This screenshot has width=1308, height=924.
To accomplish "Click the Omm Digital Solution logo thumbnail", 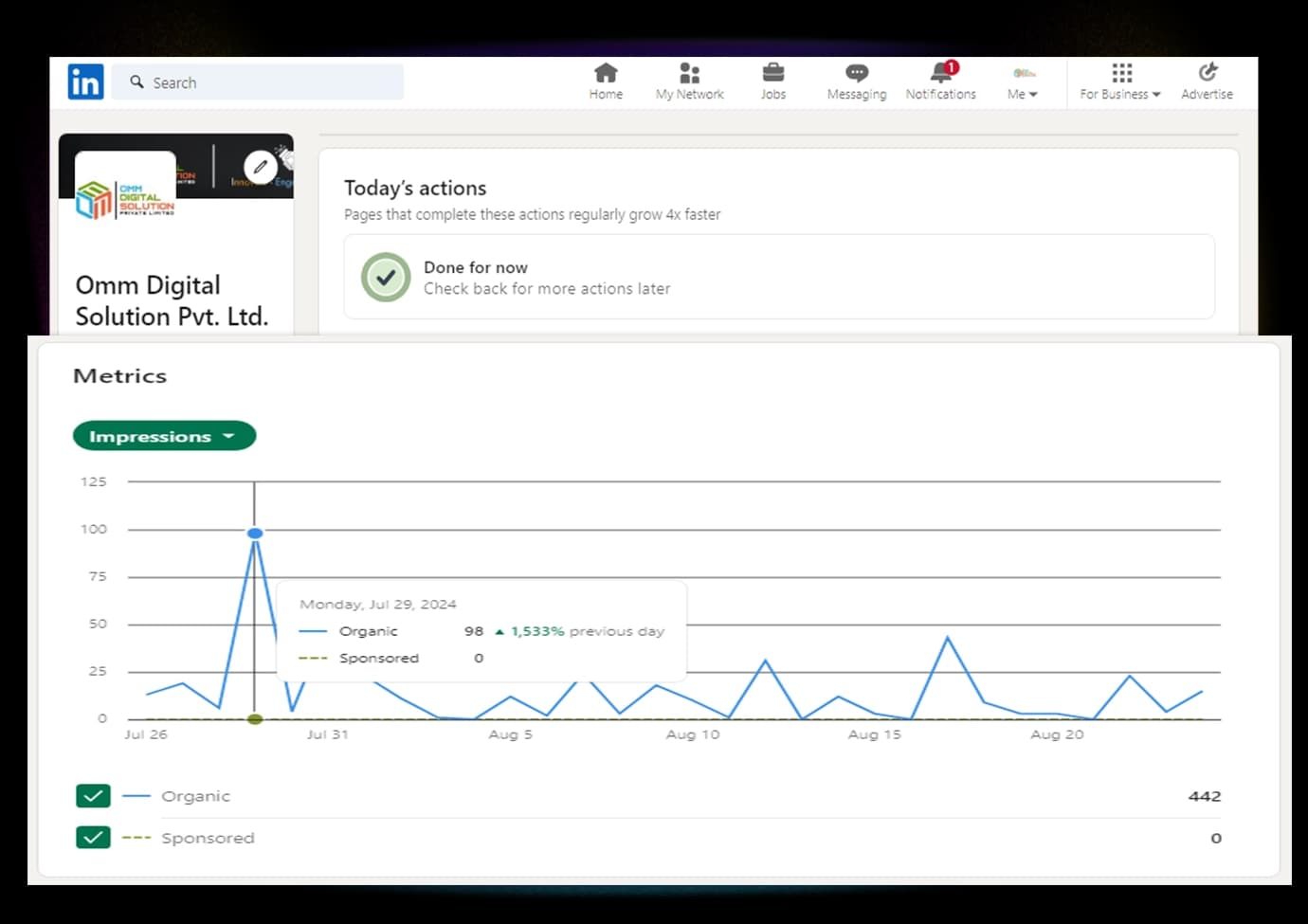I will (125, 197).
